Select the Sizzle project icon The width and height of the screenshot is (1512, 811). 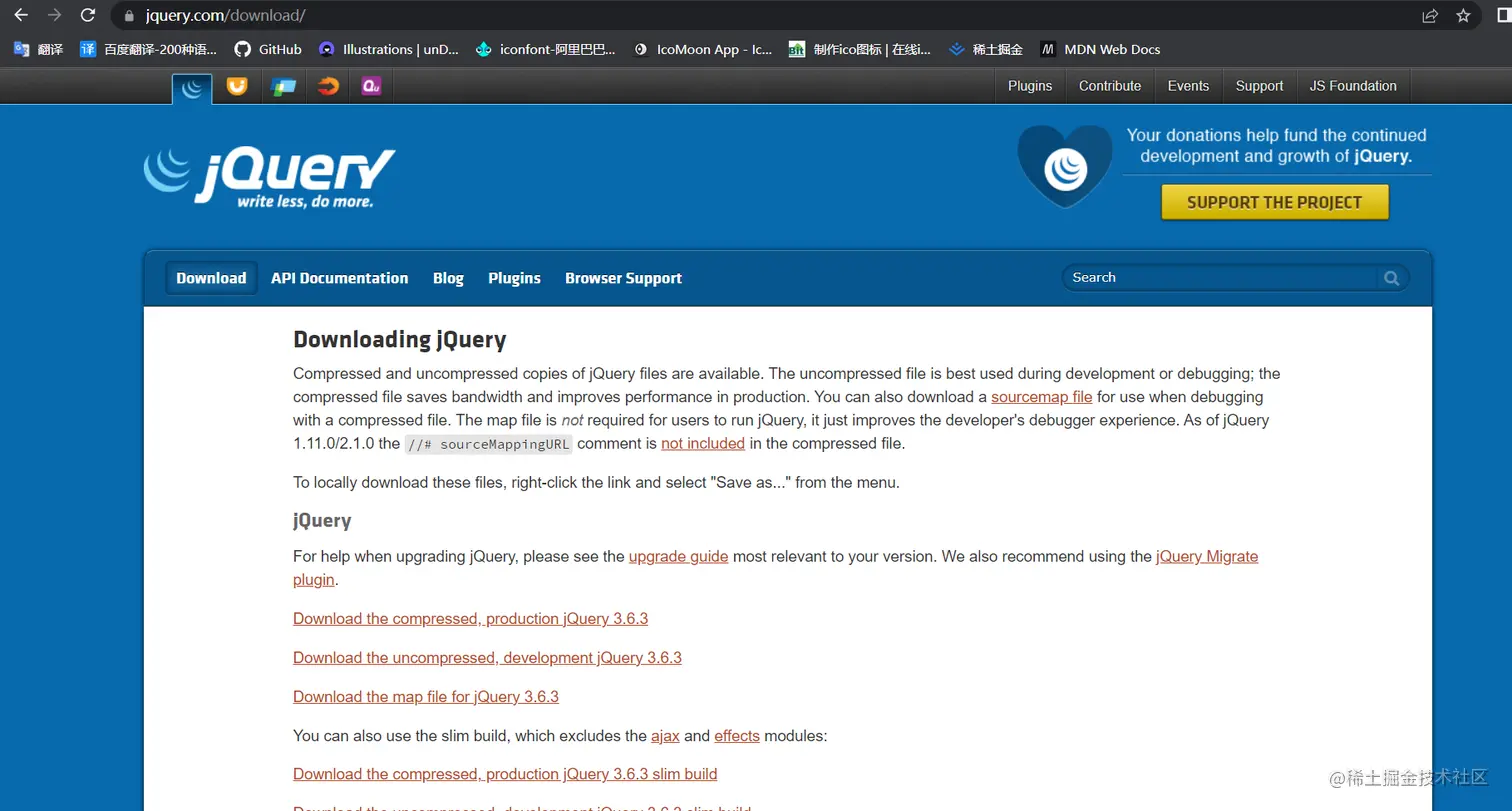tap(328, 87)
